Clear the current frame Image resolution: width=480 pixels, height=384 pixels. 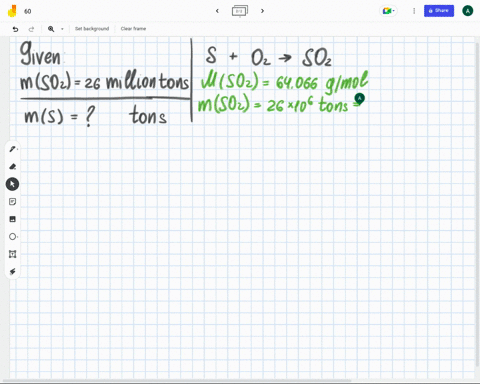point(133,29)
